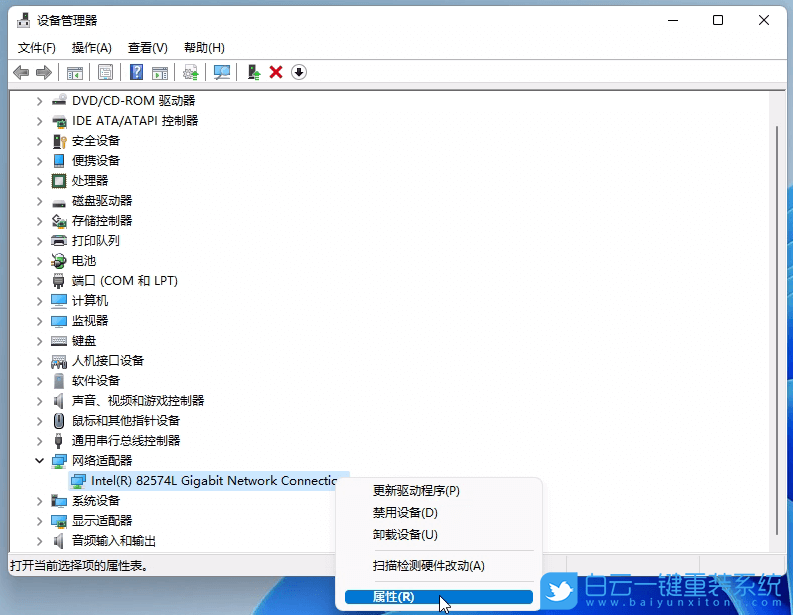
Task: Select the 音频输入和输出 speaker icon
Action: 59,541
